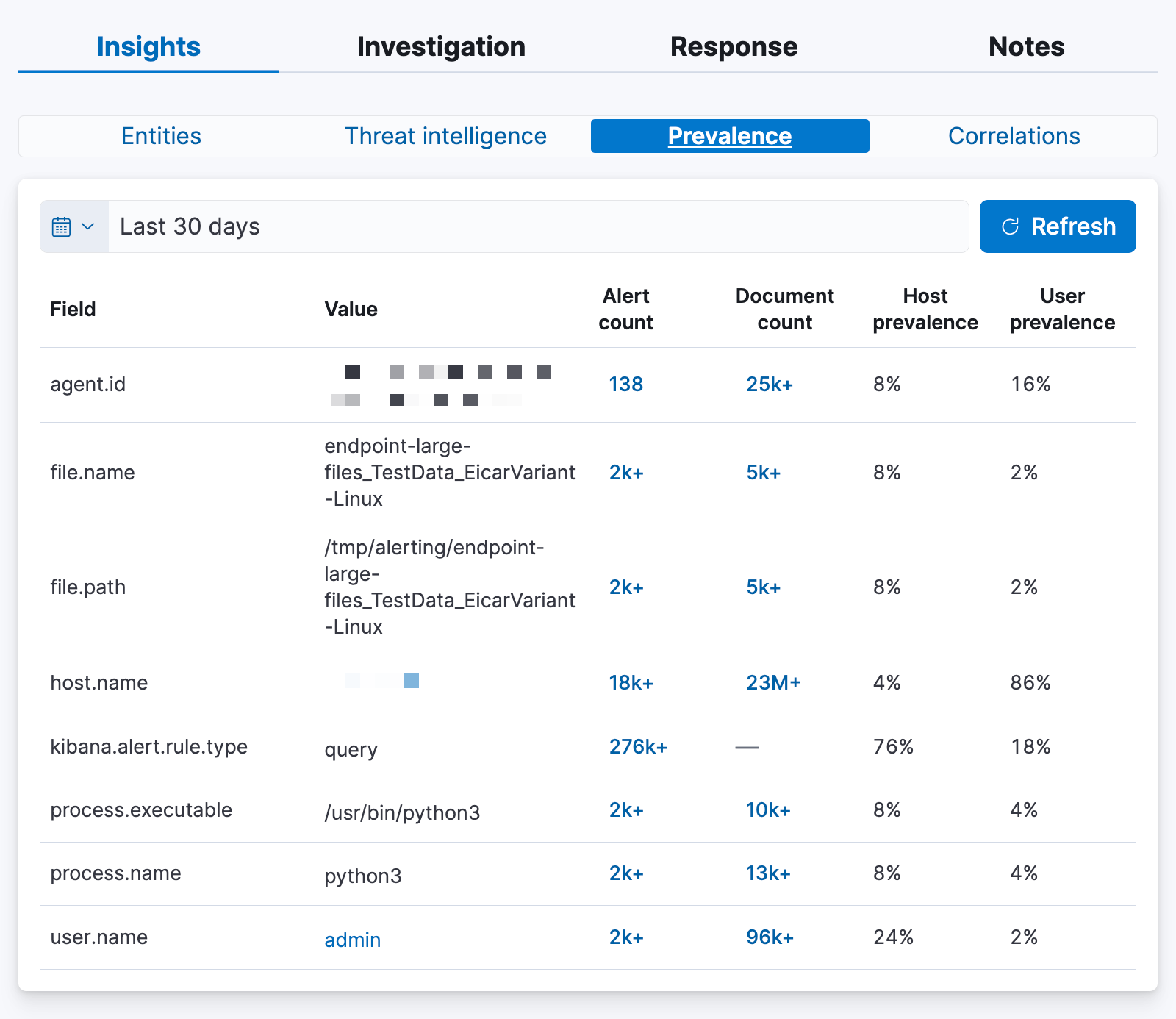The height and width of the screenshot is (1019, 1176).
Task: Click host.name document count 23M+
Action: (x=773, y=682)
